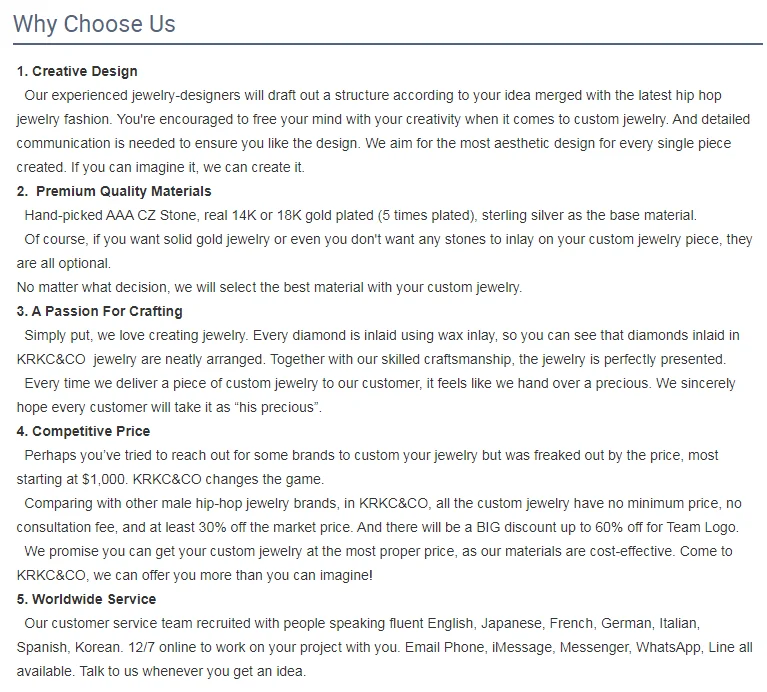767x692 pixels.
Task: Click the horizontal divider under the main heading
Action: pyautogui.click(x=388, y=44)
